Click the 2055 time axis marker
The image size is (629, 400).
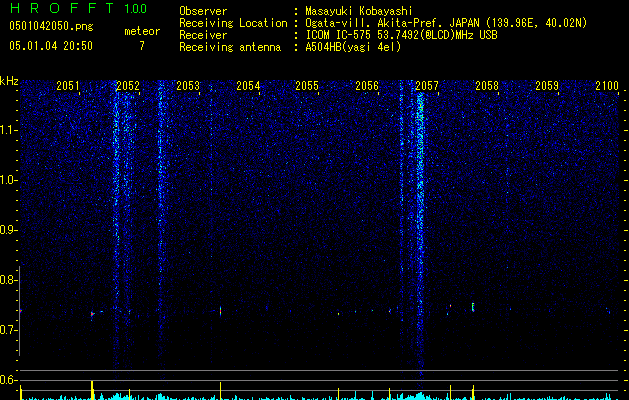pos(307,86)
